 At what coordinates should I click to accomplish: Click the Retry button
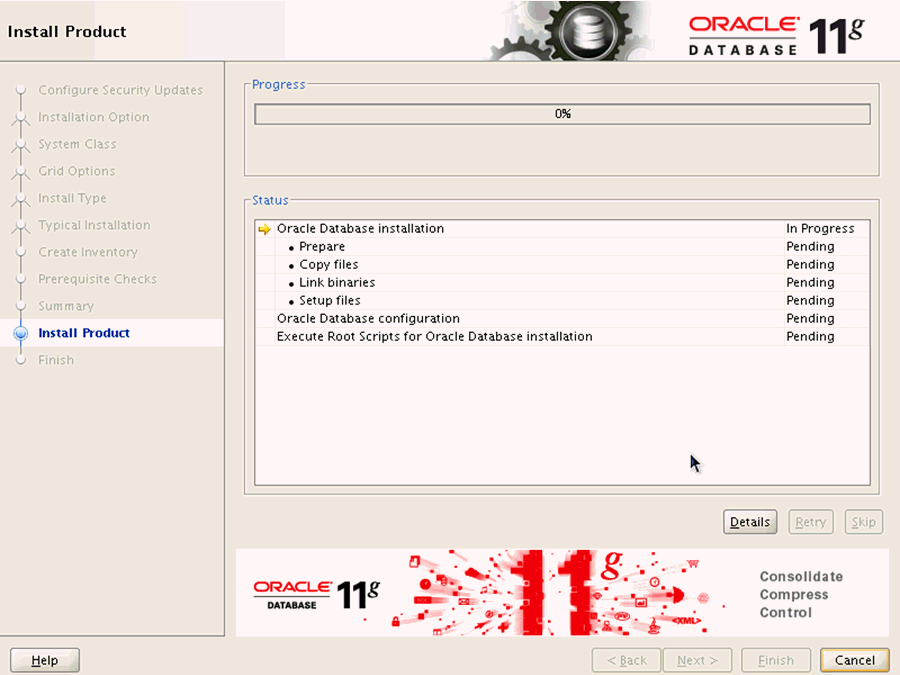click(x=810, y=522)
